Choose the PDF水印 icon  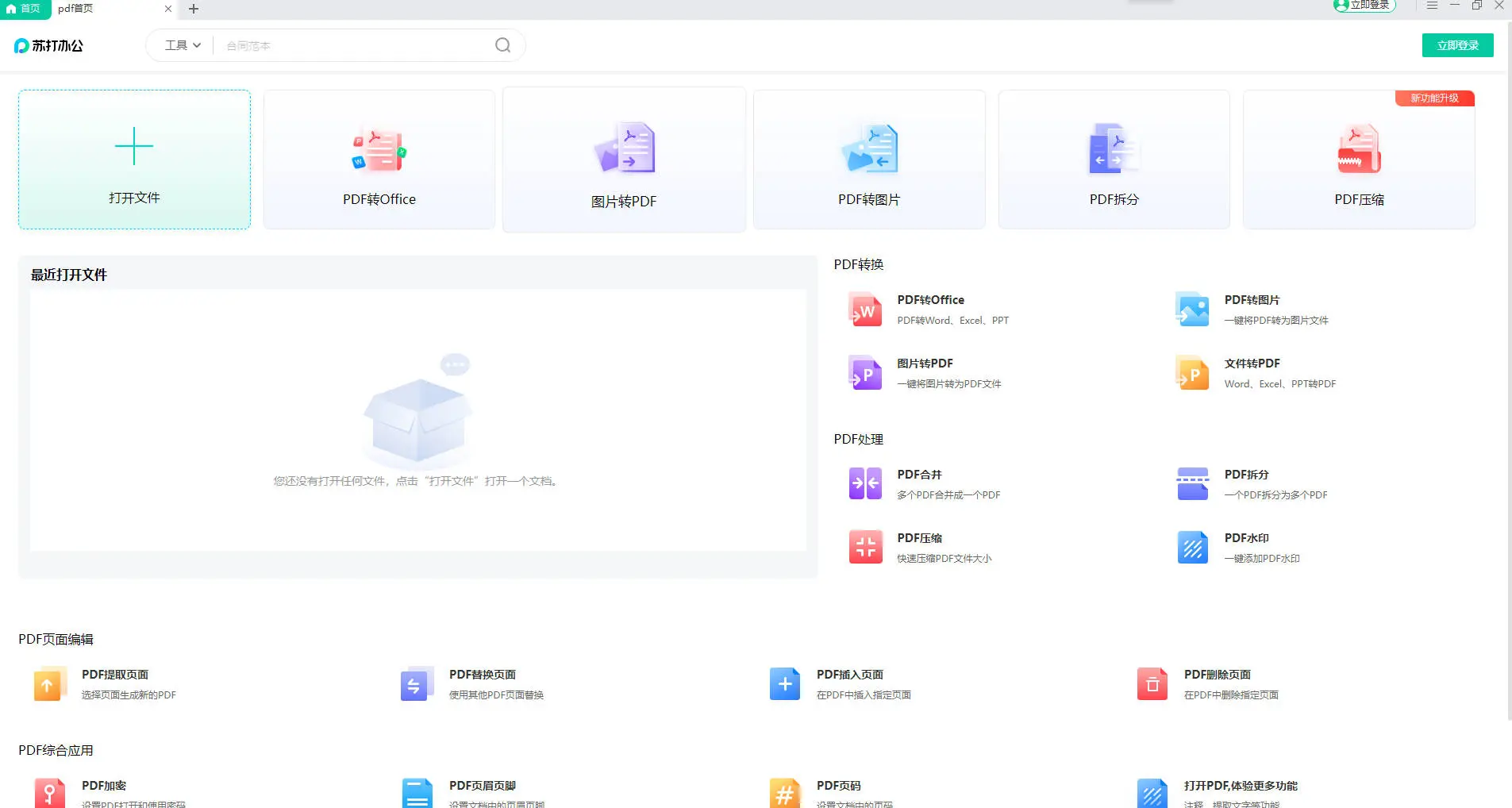pos(1192,548)
